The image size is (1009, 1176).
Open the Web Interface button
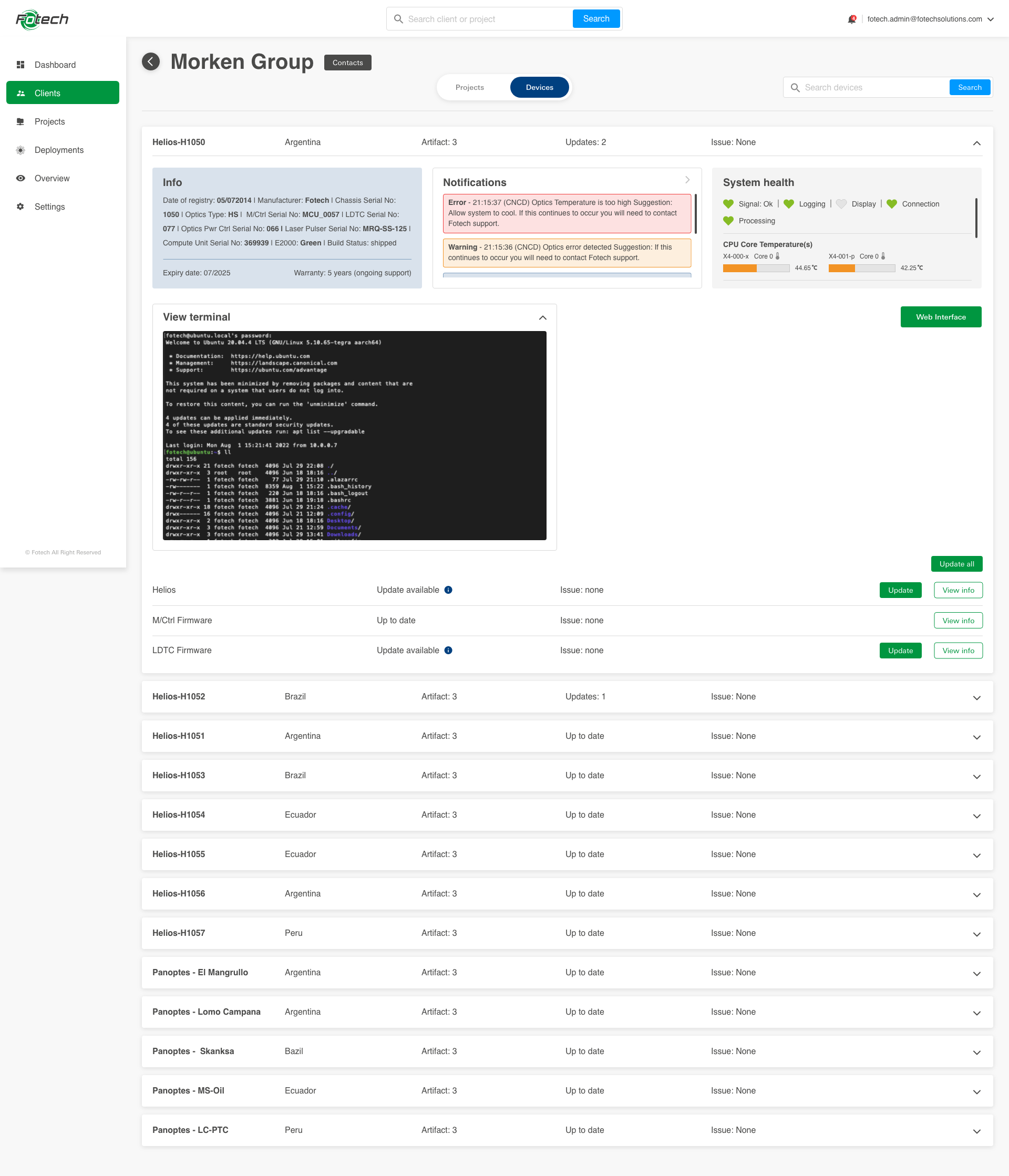tap(940, 317)
